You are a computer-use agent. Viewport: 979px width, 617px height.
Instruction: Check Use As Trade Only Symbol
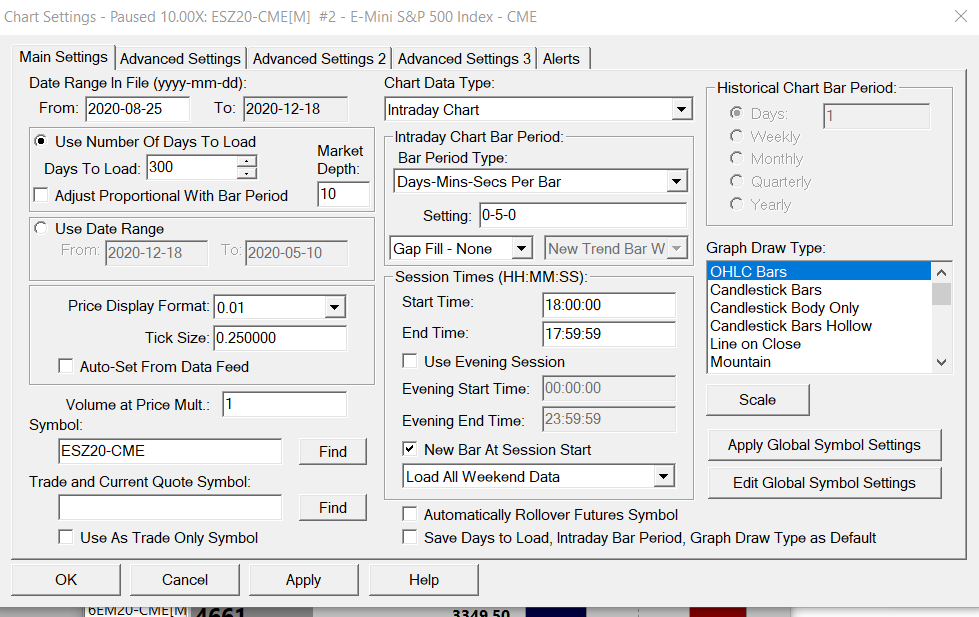66,537
